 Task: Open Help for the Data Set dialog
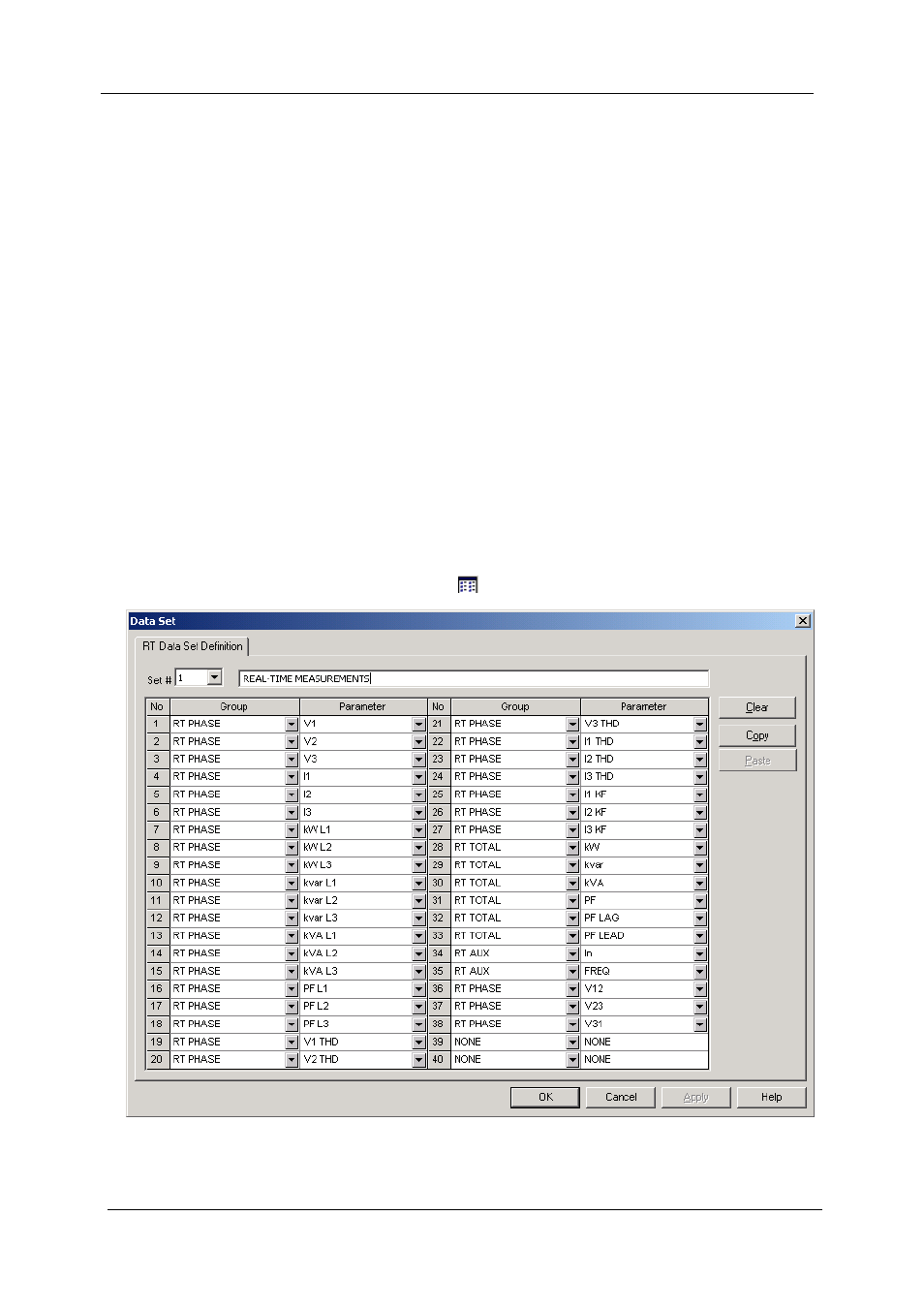coord(771,1097)
